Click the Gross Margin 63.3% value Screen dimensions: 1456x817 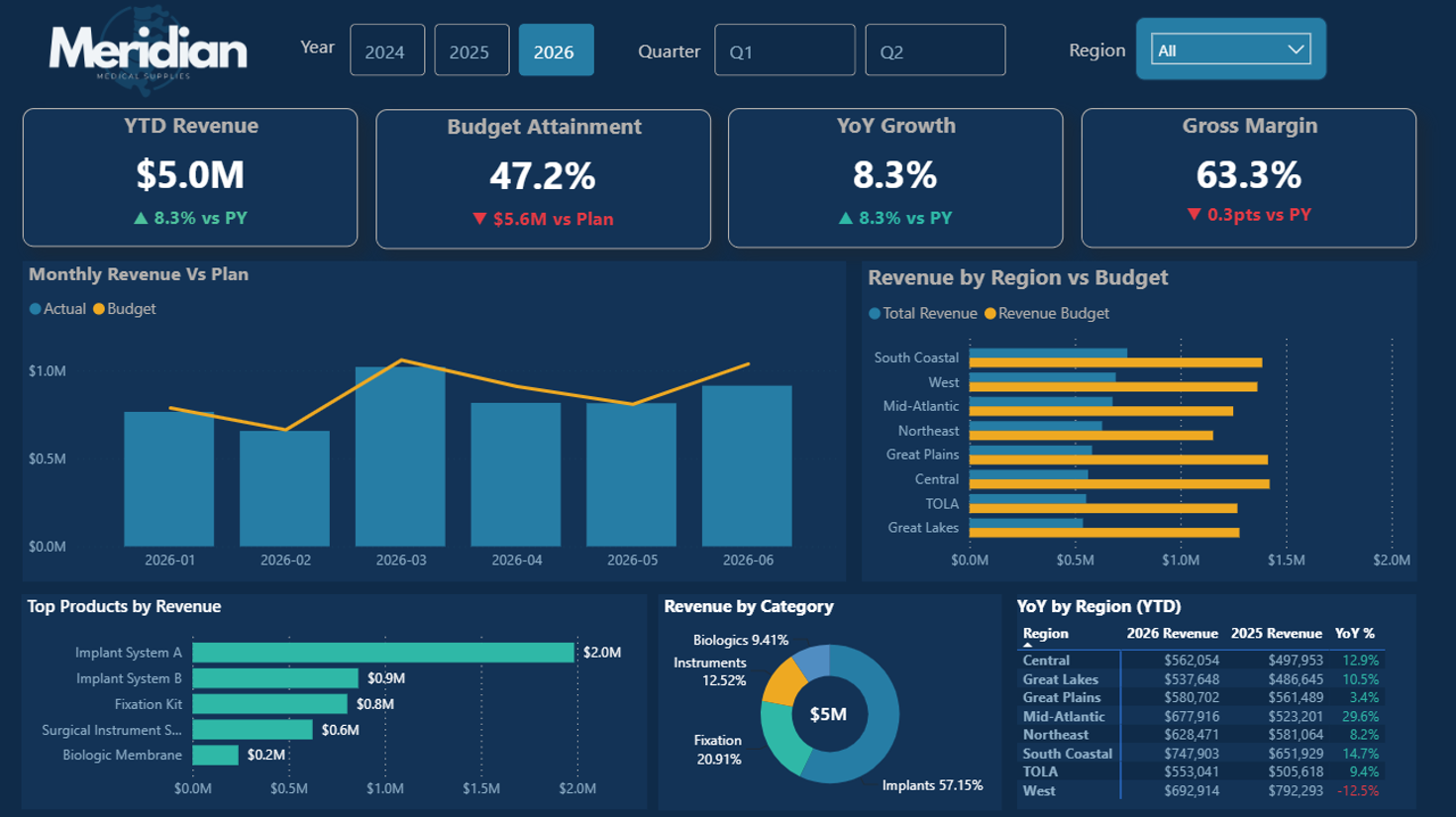pyautogui.click(x=1248, y=175)
